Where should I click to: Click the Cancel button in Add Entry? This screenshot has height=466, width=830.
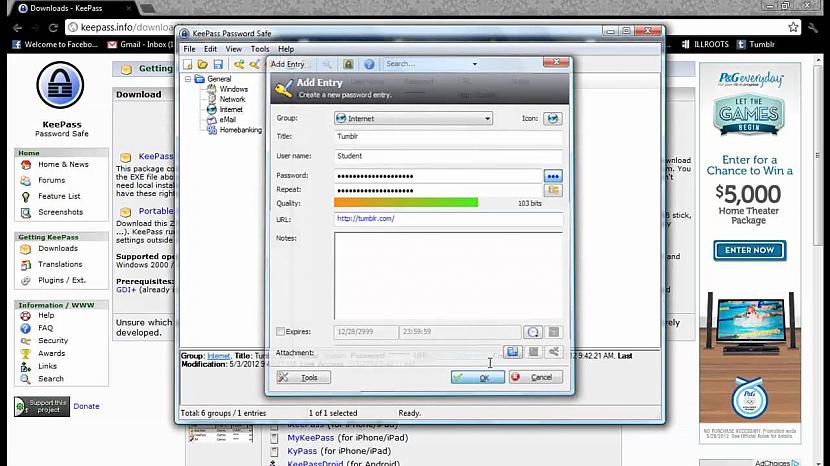[x=536, y=378]
